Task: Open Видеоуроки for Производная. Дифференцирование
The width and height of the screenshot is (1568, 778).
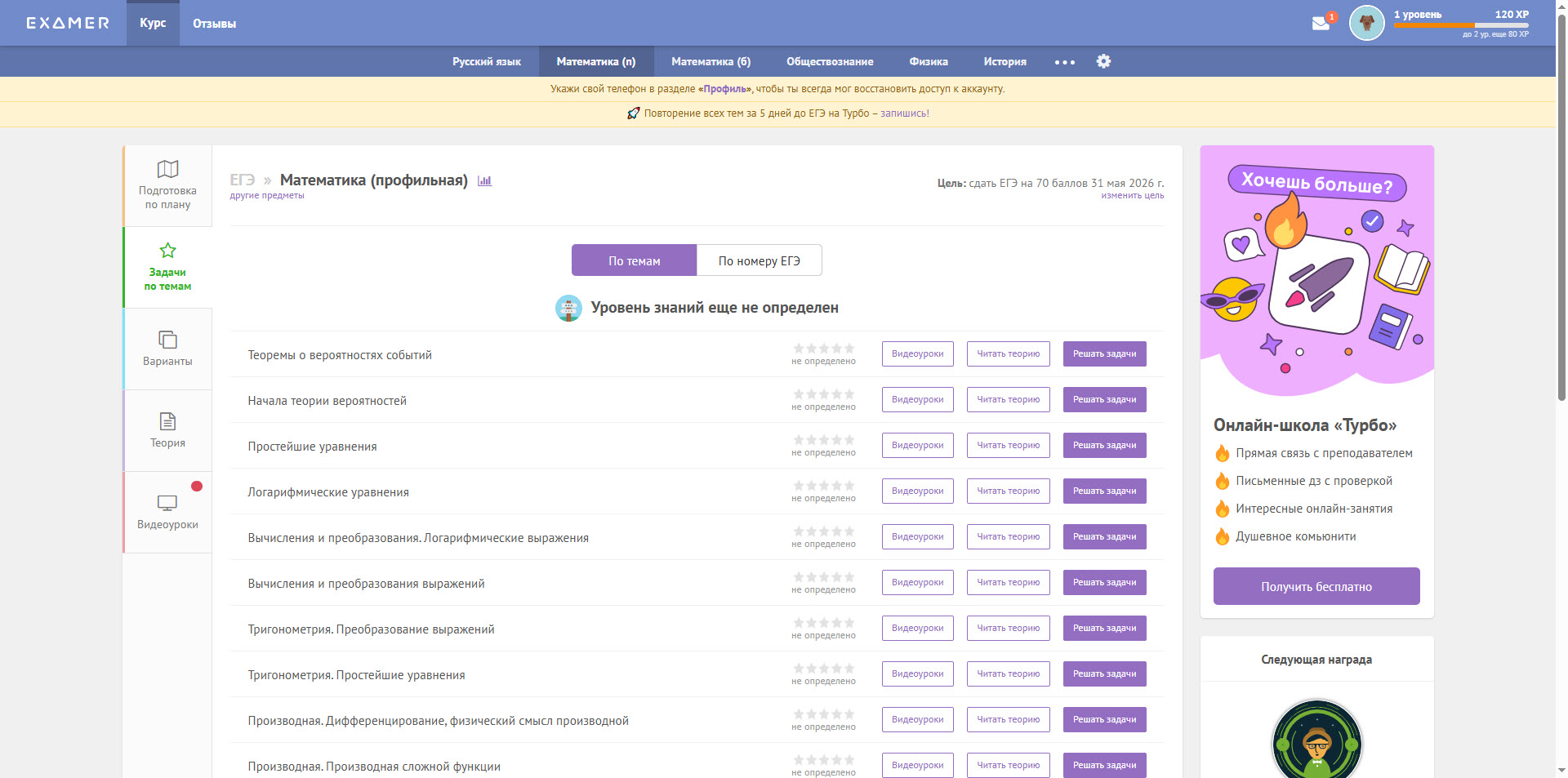Action: (917, 719)
